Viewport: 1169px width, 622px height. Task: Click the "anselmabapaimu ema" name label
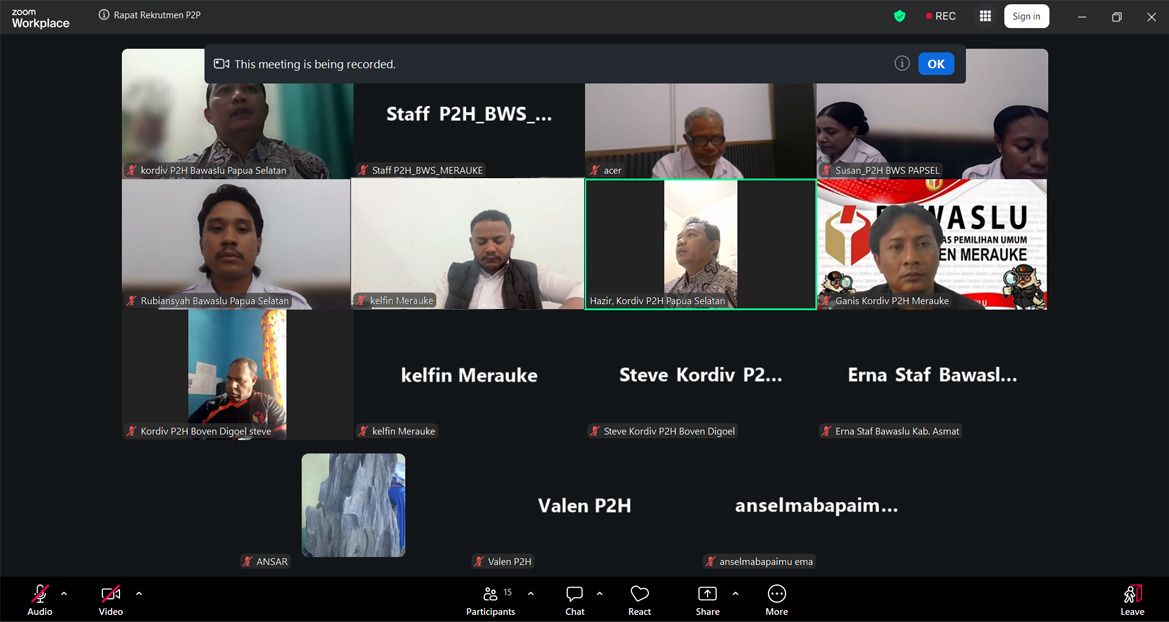point(766,562)
